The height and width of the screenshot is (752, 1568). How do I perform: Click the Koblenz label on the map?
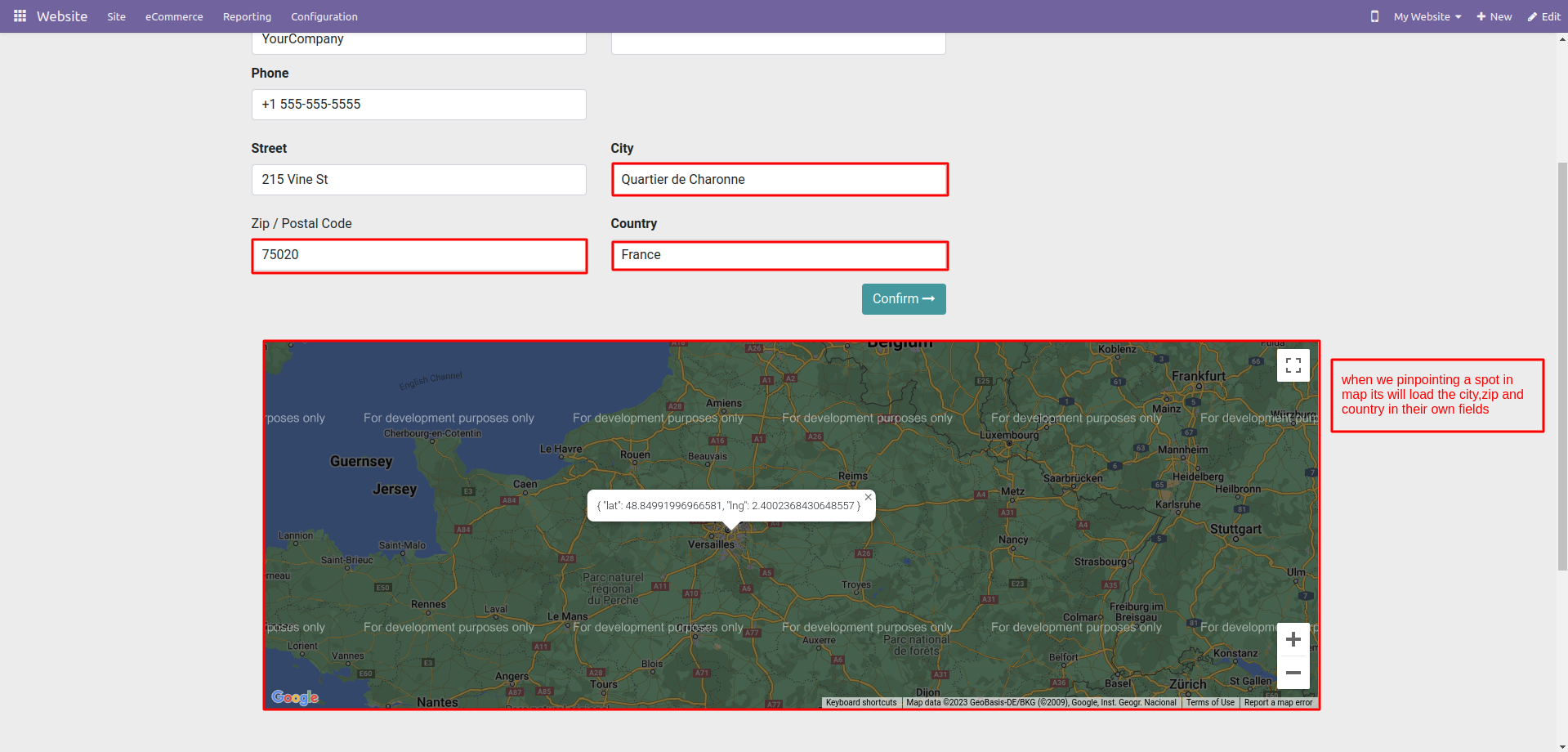tap(1117, 349)
